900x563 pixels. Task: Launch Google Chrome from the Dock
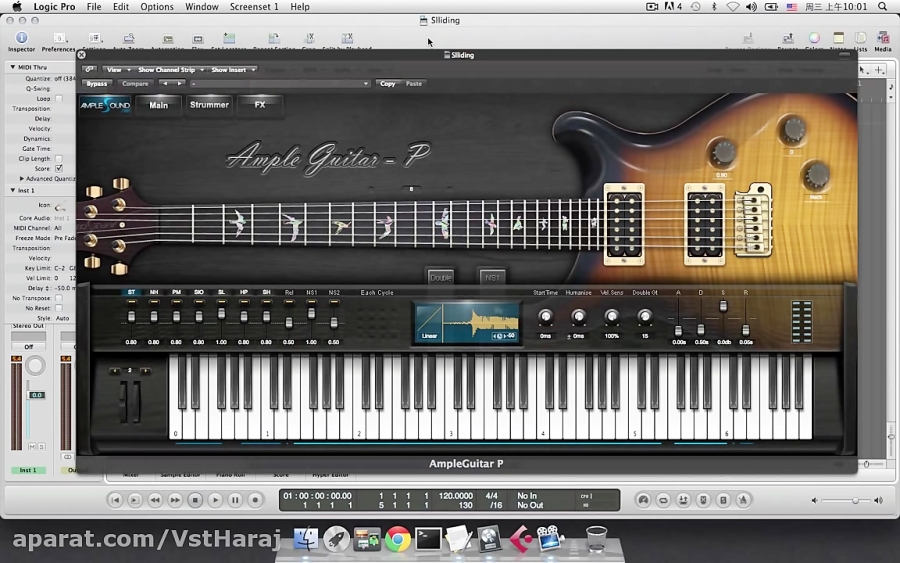[398, 540]
